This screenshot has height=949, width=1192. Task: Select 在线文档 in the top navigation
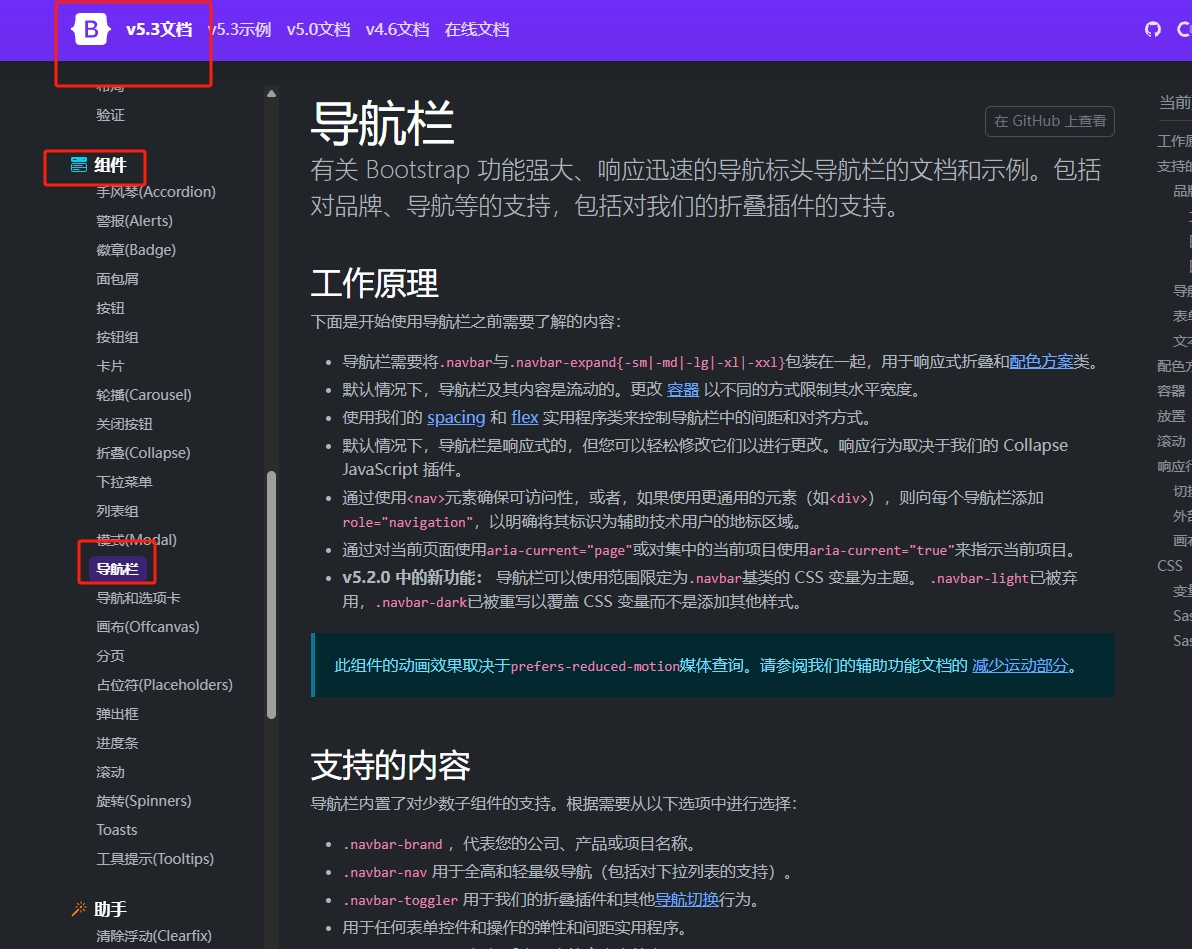click(478, 30)
